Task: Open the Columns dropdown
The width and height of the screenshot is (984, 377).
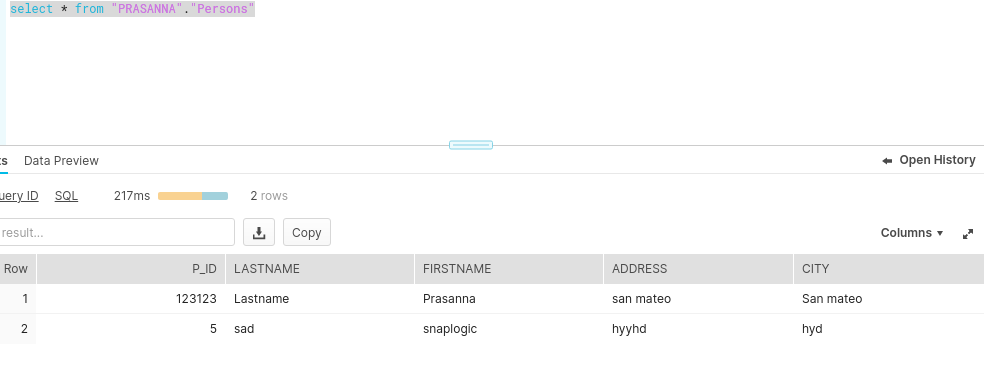Action: click(912, 233)
